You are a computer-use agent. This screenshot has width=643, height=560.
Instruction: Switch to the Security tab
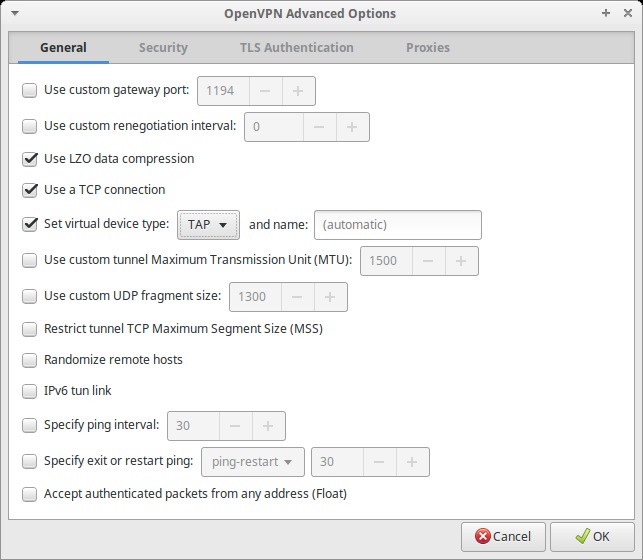(x=163, y=48)
